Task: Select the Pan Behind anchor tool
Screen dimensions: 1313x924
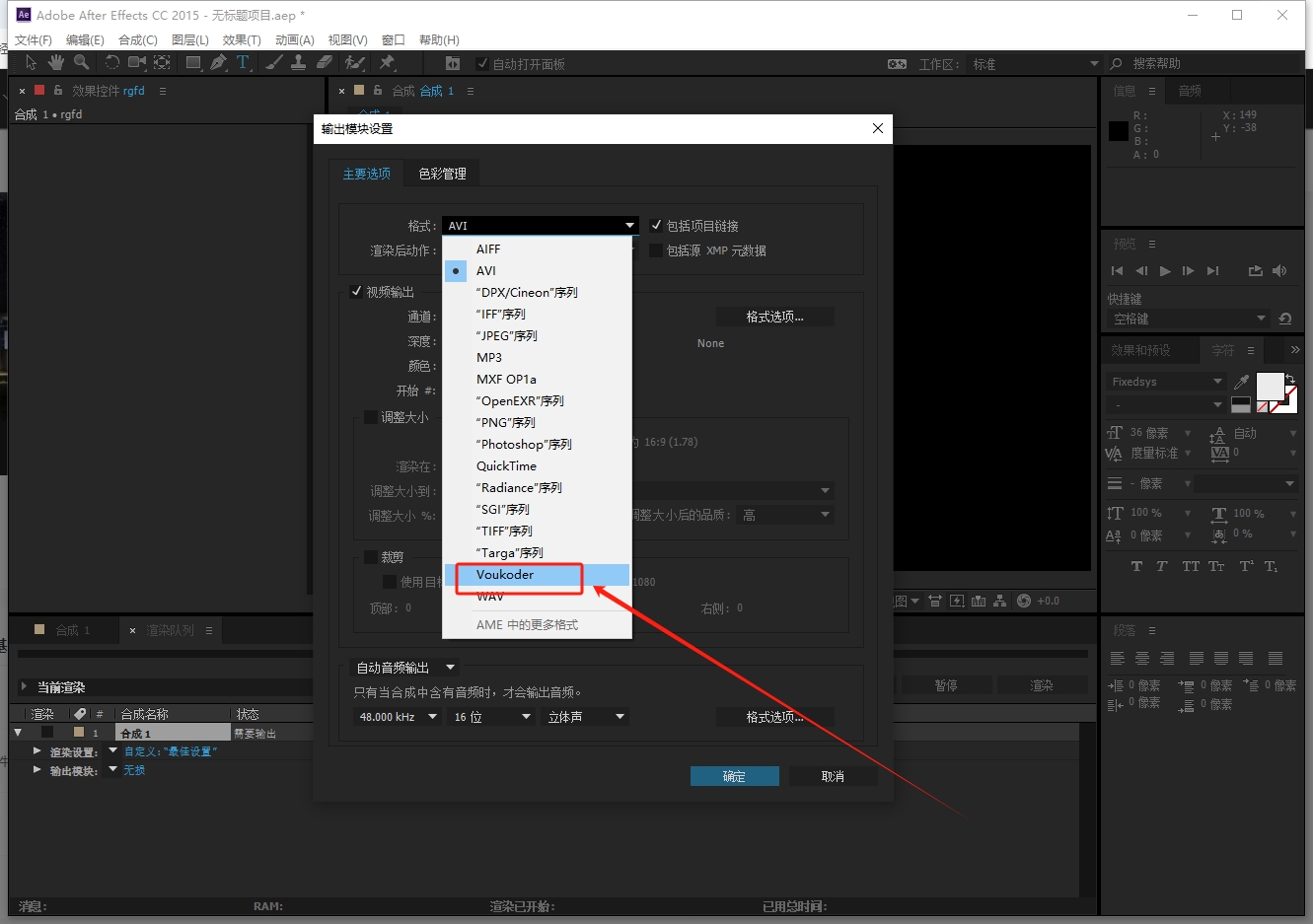Action: tap(162, 62)
